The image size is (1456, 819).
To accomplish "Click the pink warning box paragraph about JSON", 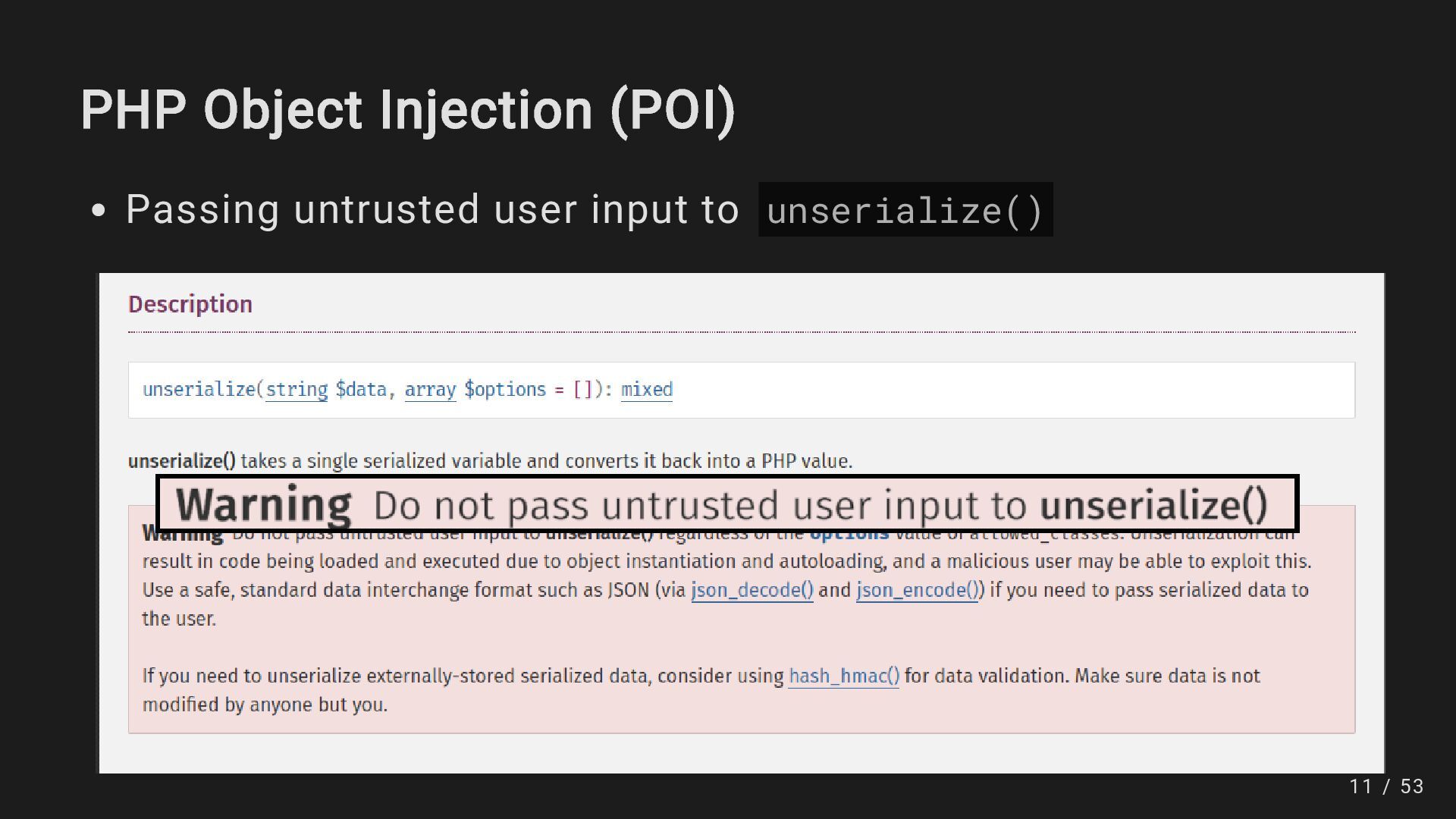I will point(726,576).
